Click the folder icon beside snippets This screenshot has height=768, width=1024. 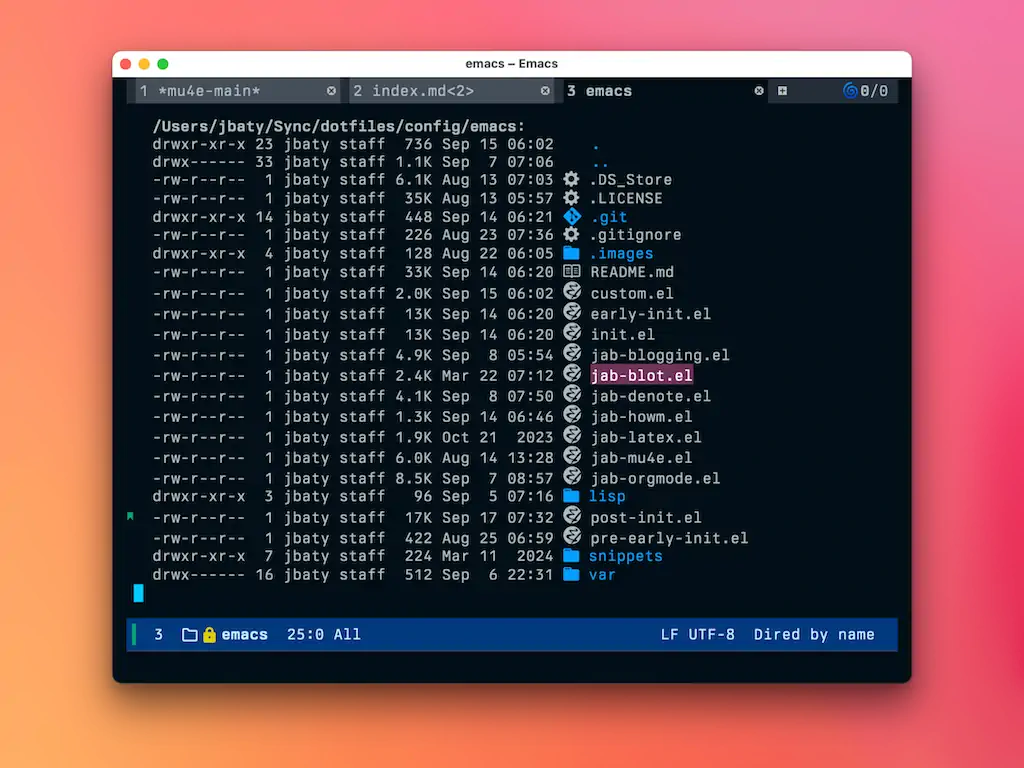tap(572, 556)
